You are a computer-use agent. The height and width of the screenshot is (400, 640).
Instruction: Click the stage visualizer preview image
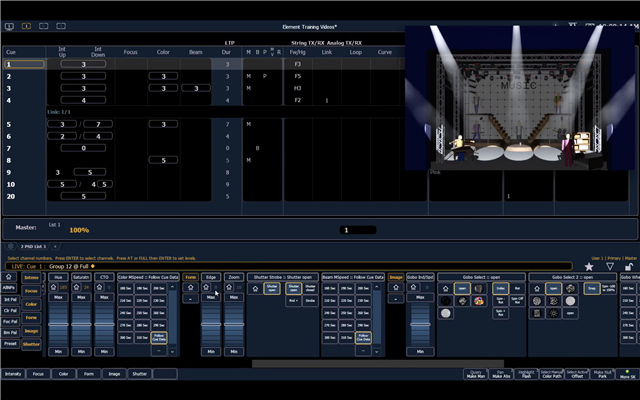[x=520, y=98]
